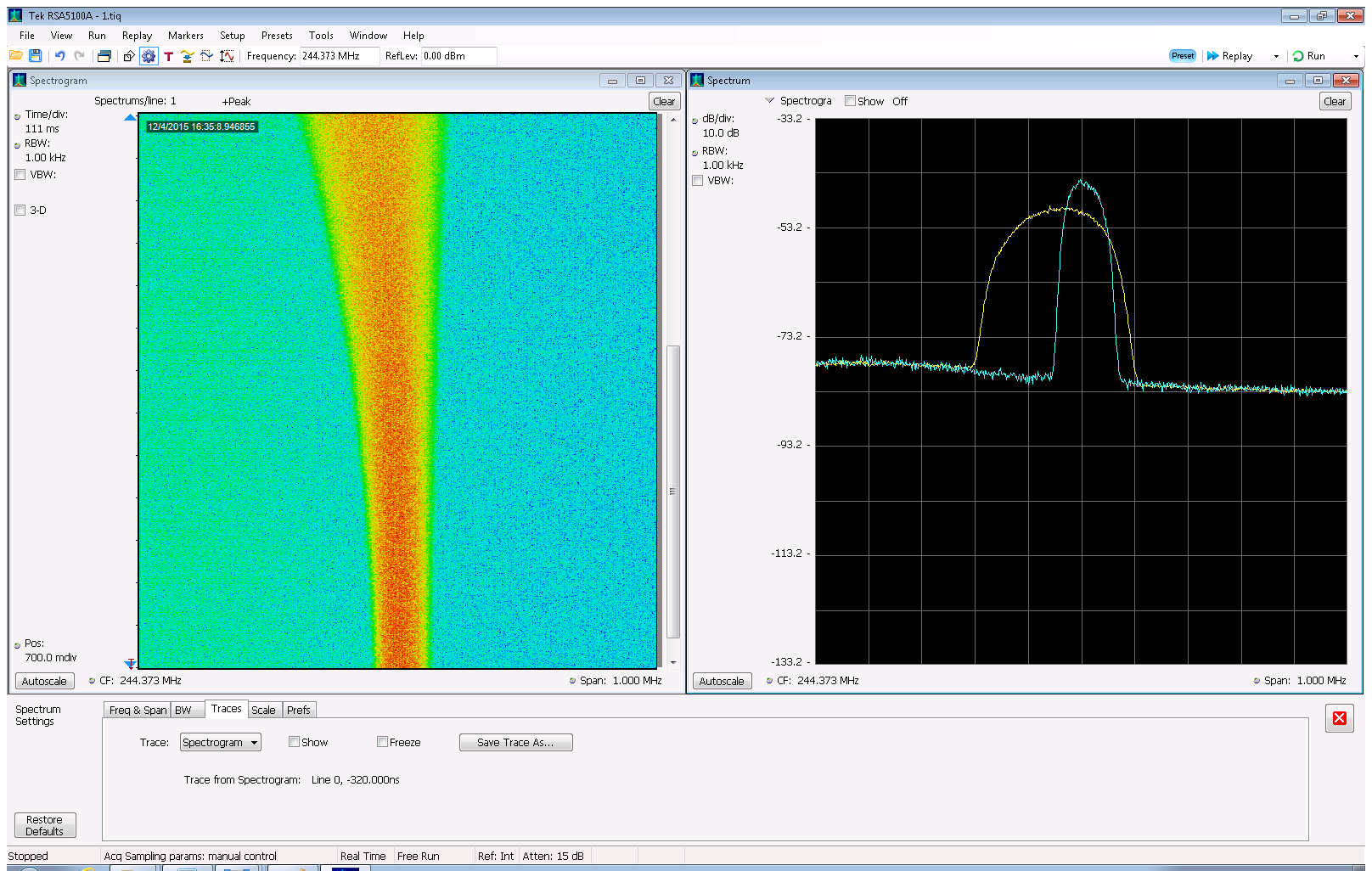Click the Spectrogram vertical scrollbar thumb
This screenshot has width=1372, height=871.
[x=673, y=492]
